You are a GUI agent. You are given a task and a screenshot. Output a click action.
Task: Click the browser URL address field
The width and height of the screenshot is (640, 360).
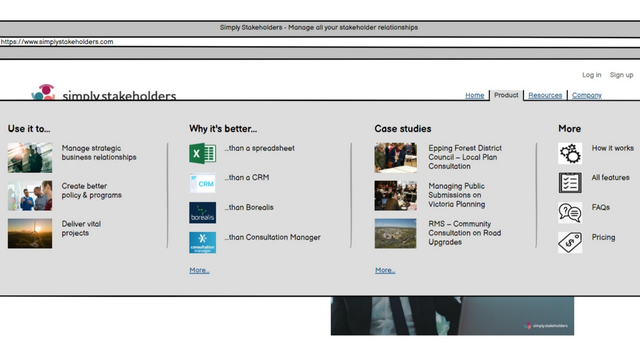(320, 42)
